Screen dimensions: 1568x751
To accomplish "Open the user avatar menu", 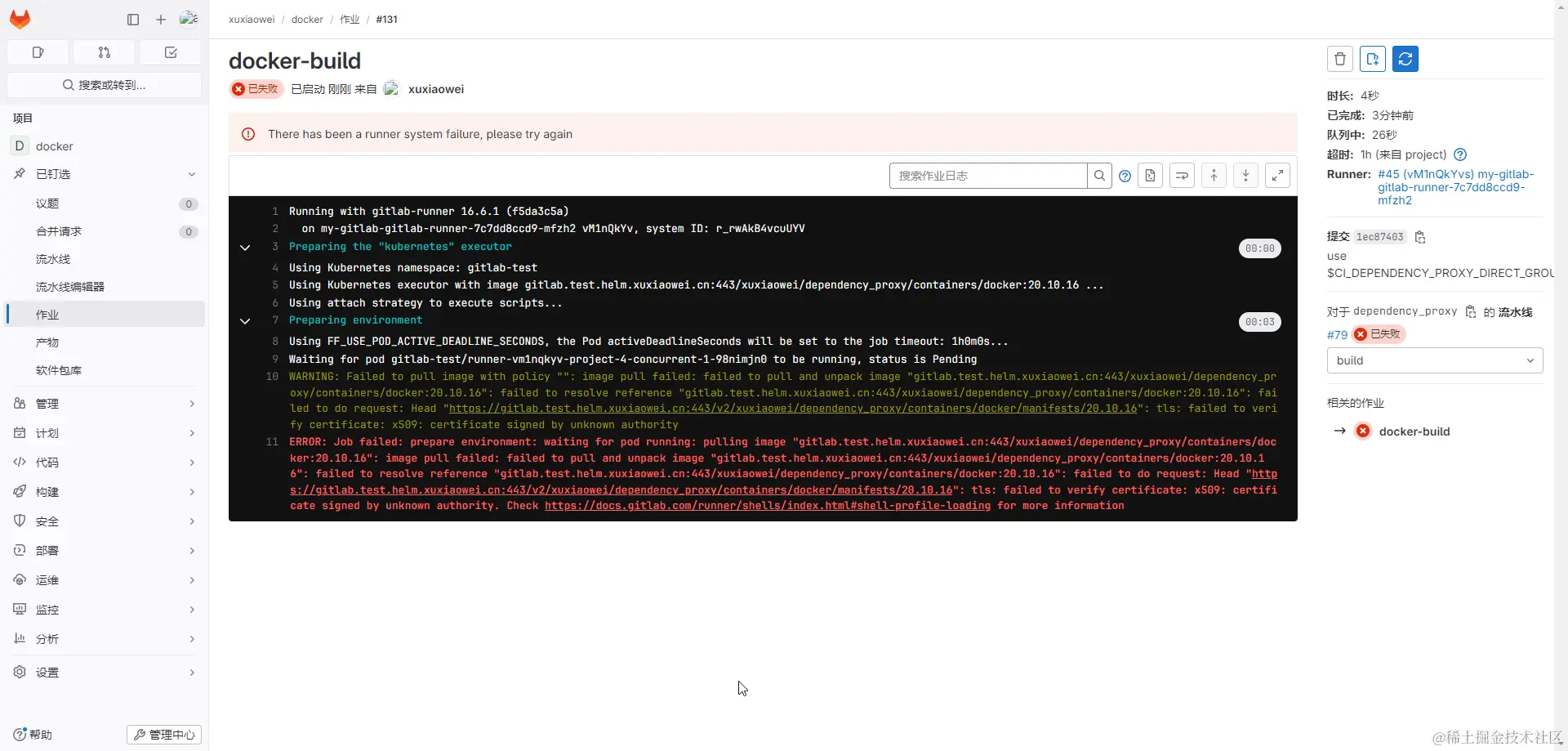I will pos(189,19).
